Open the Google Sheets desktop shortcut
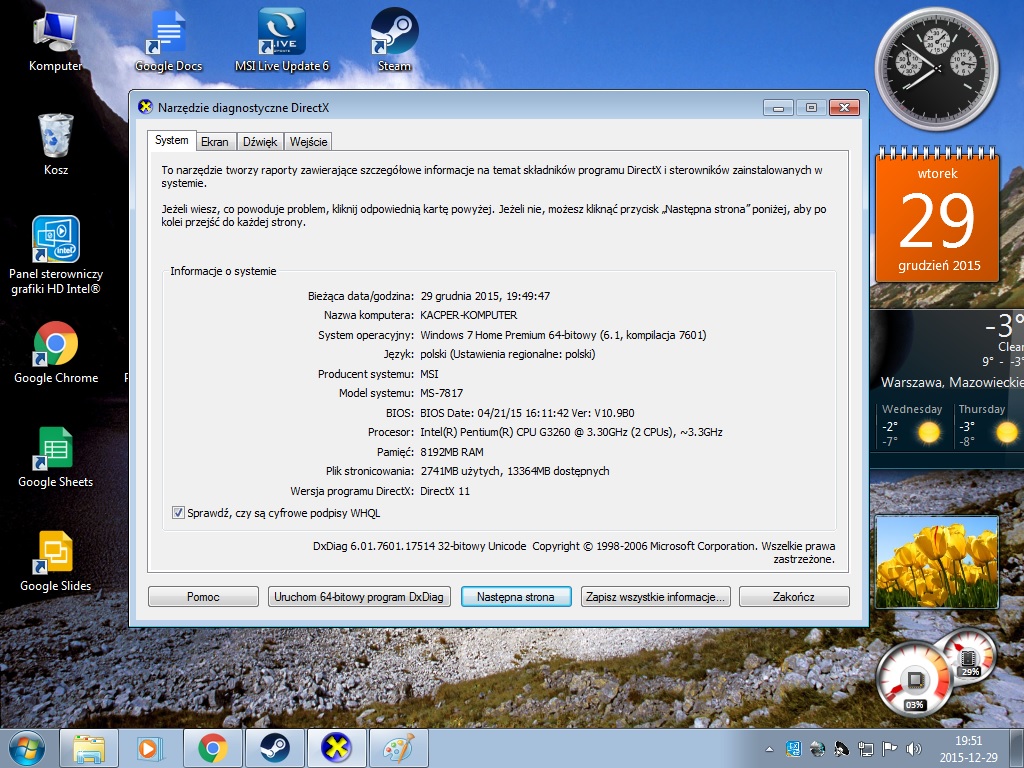This screenshot has width=1024, height=768. pyautogui.click(x=56, y=457)
